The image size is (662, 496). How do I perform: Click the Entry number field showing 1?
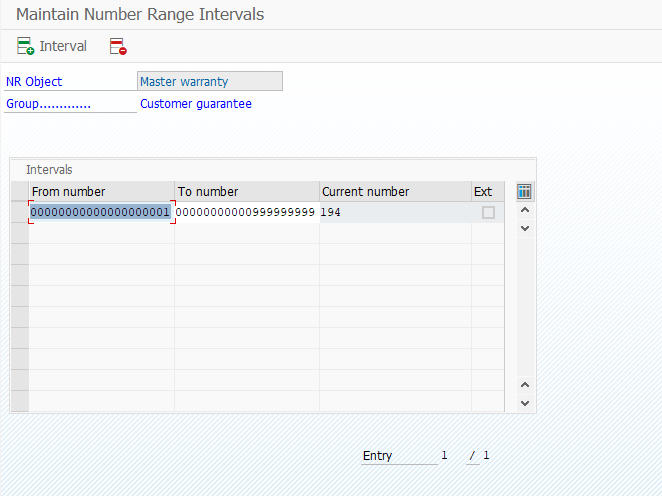coord(444,455)
